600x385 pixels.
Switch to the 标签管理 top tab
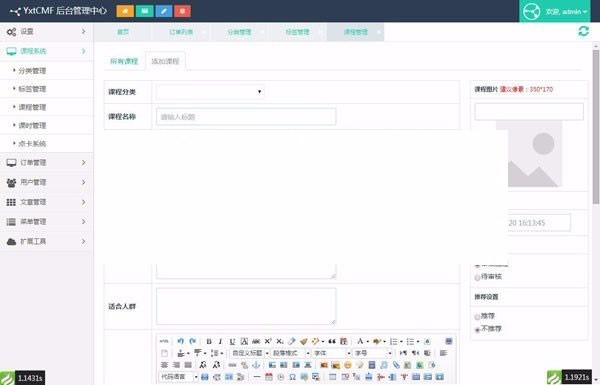[x=297, y=32]
